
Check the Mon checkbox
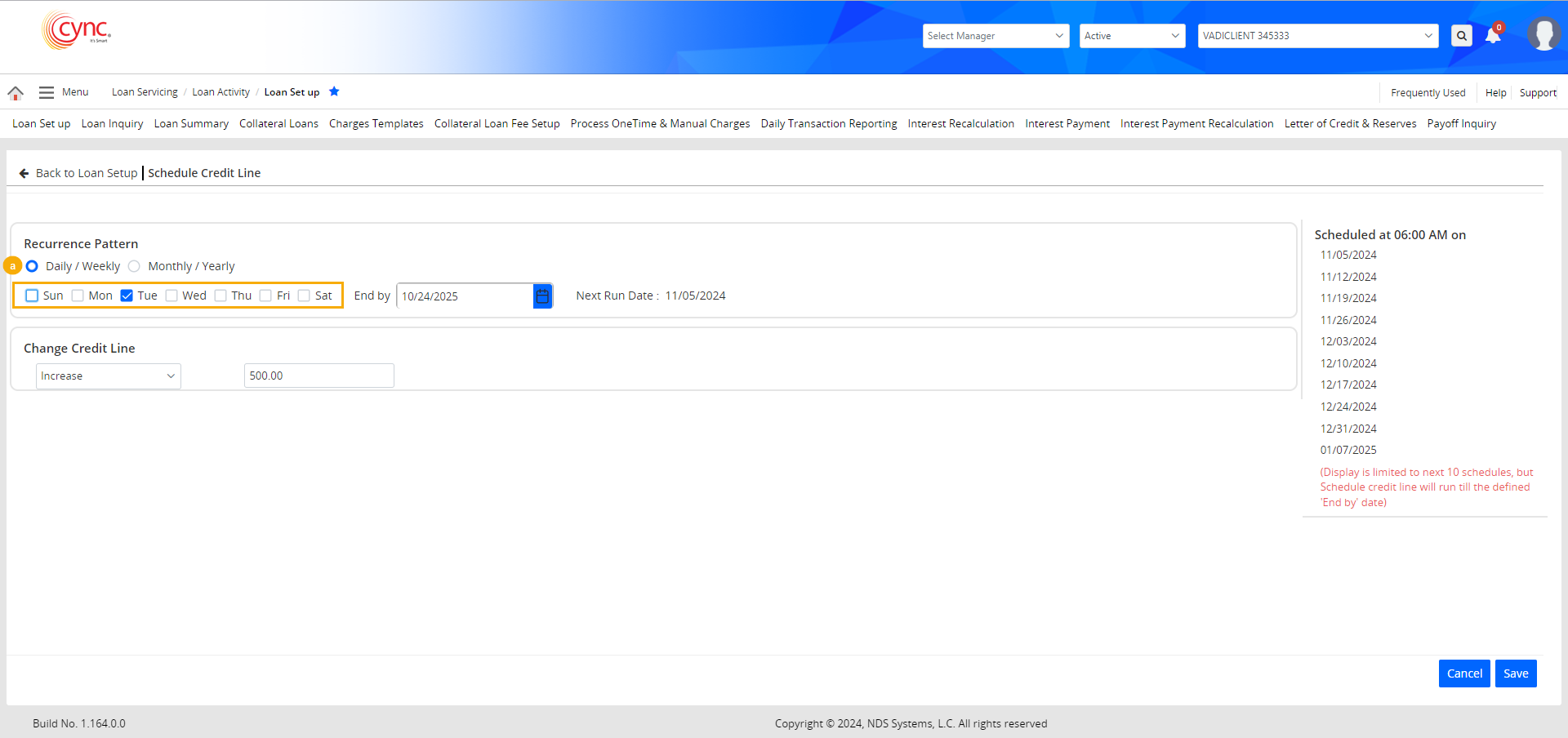point(78,296)
